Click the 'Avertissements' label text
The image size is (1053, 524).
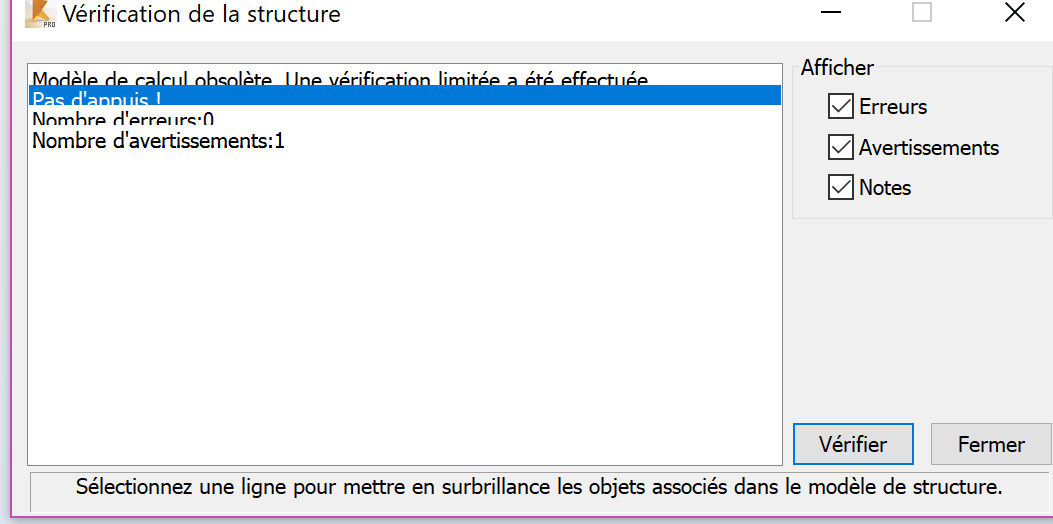tap(929, 147)
